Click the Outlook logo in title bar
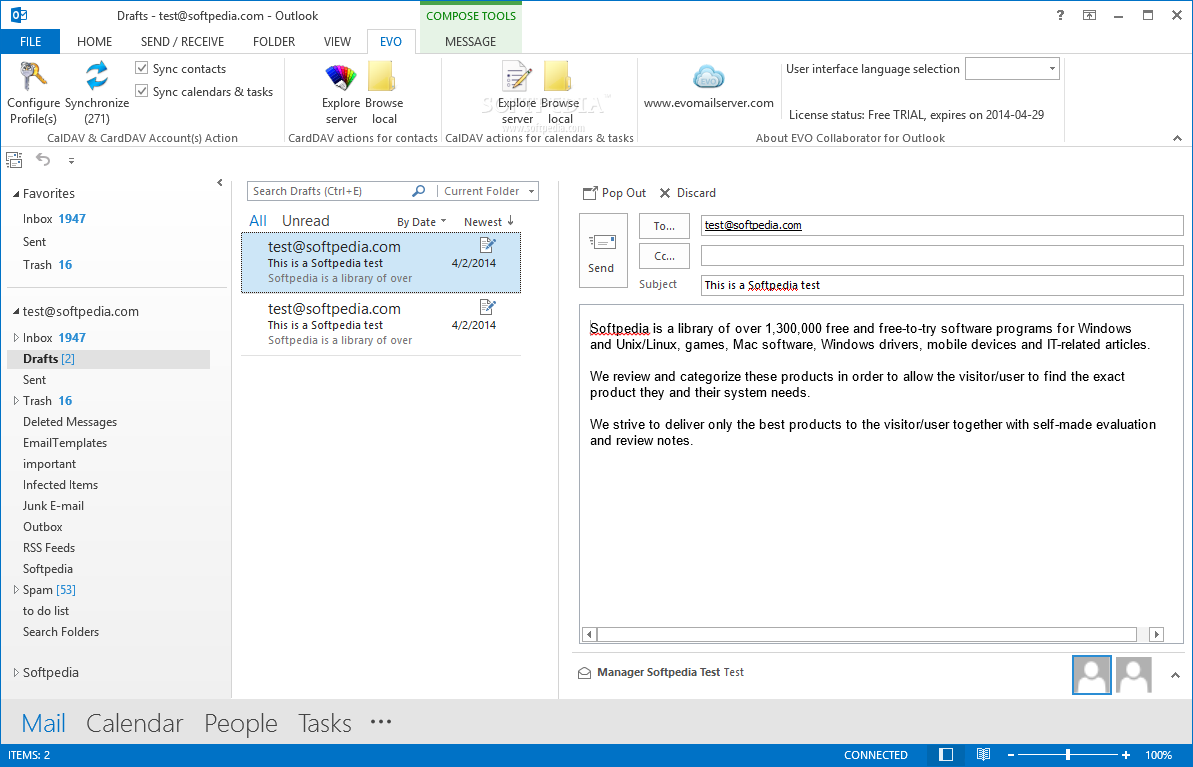Viewport: 1193px width, 767px height. coord(19,15)
